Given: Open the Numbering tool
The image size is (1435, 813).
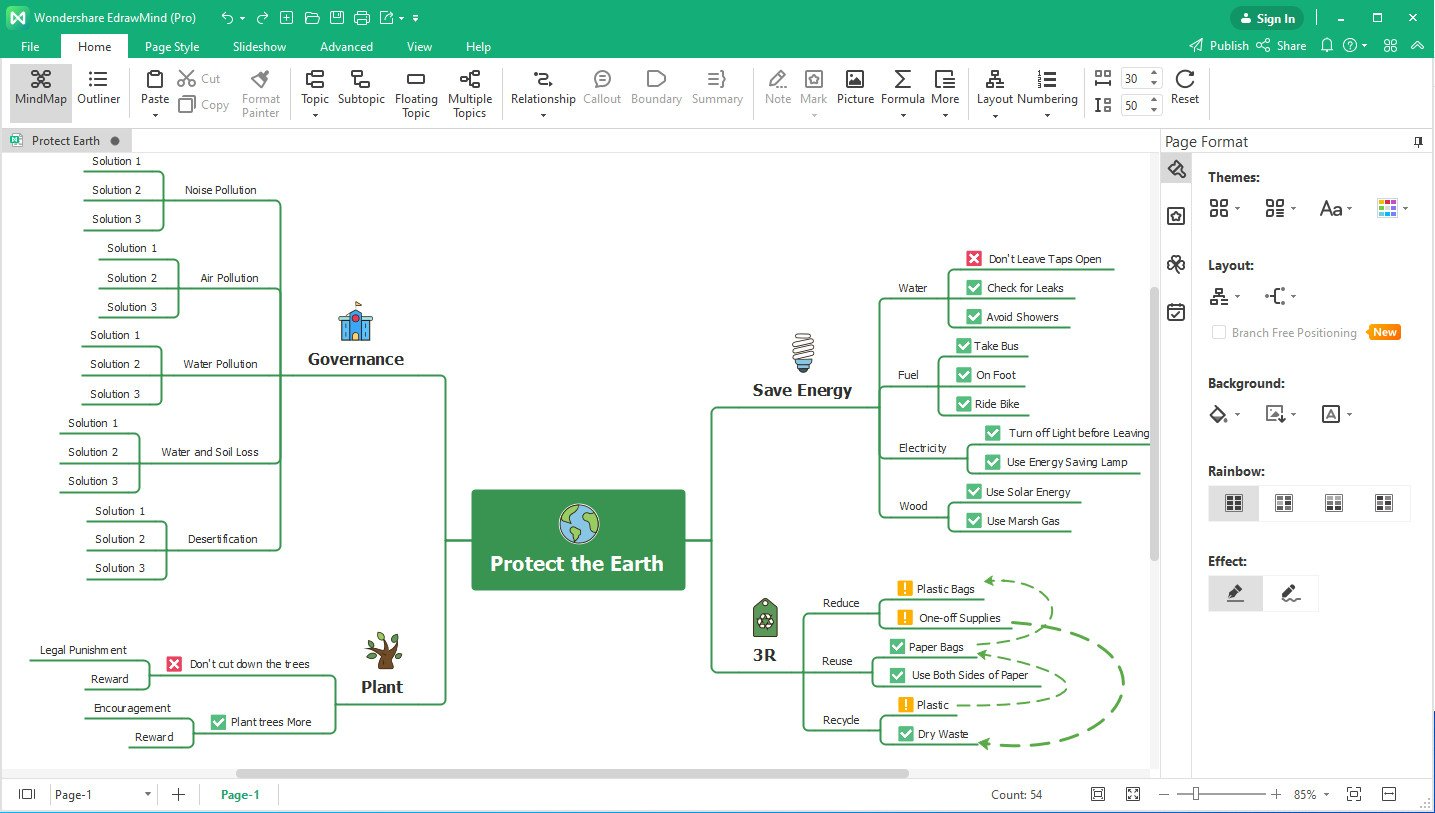Looking at the screenshot, I should (x=1047, y=87).
